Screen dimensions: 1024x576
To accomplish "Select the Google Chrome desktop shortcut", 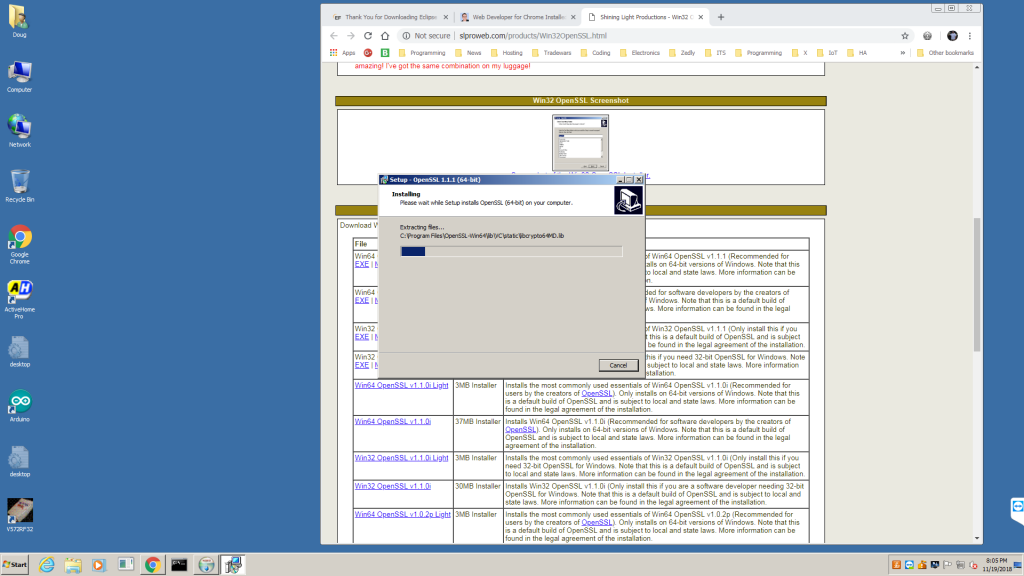I will (x=20, y=245).
